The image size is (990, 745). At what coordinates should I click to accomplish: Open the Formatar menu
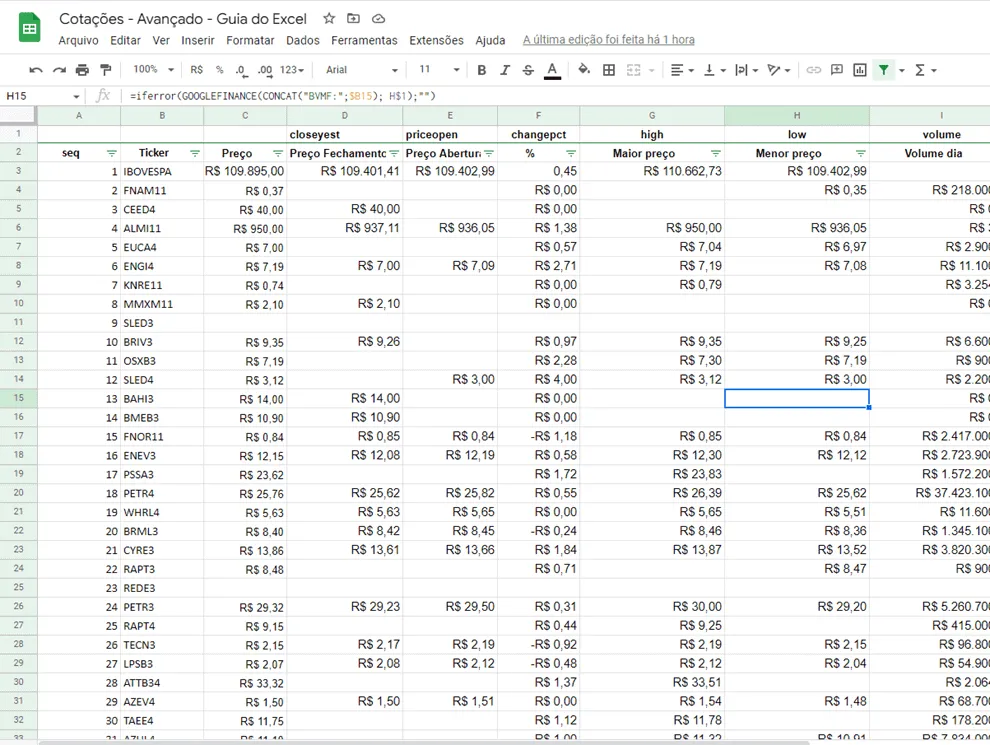250,40
